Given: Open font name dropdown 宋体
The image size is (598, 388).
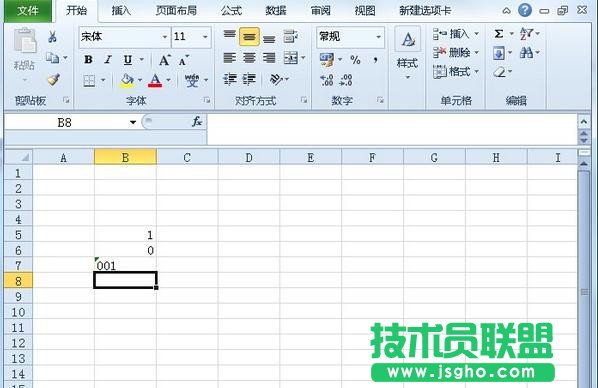Looking at the screenshot, I should pyautogui.click(x=165, y=37).
